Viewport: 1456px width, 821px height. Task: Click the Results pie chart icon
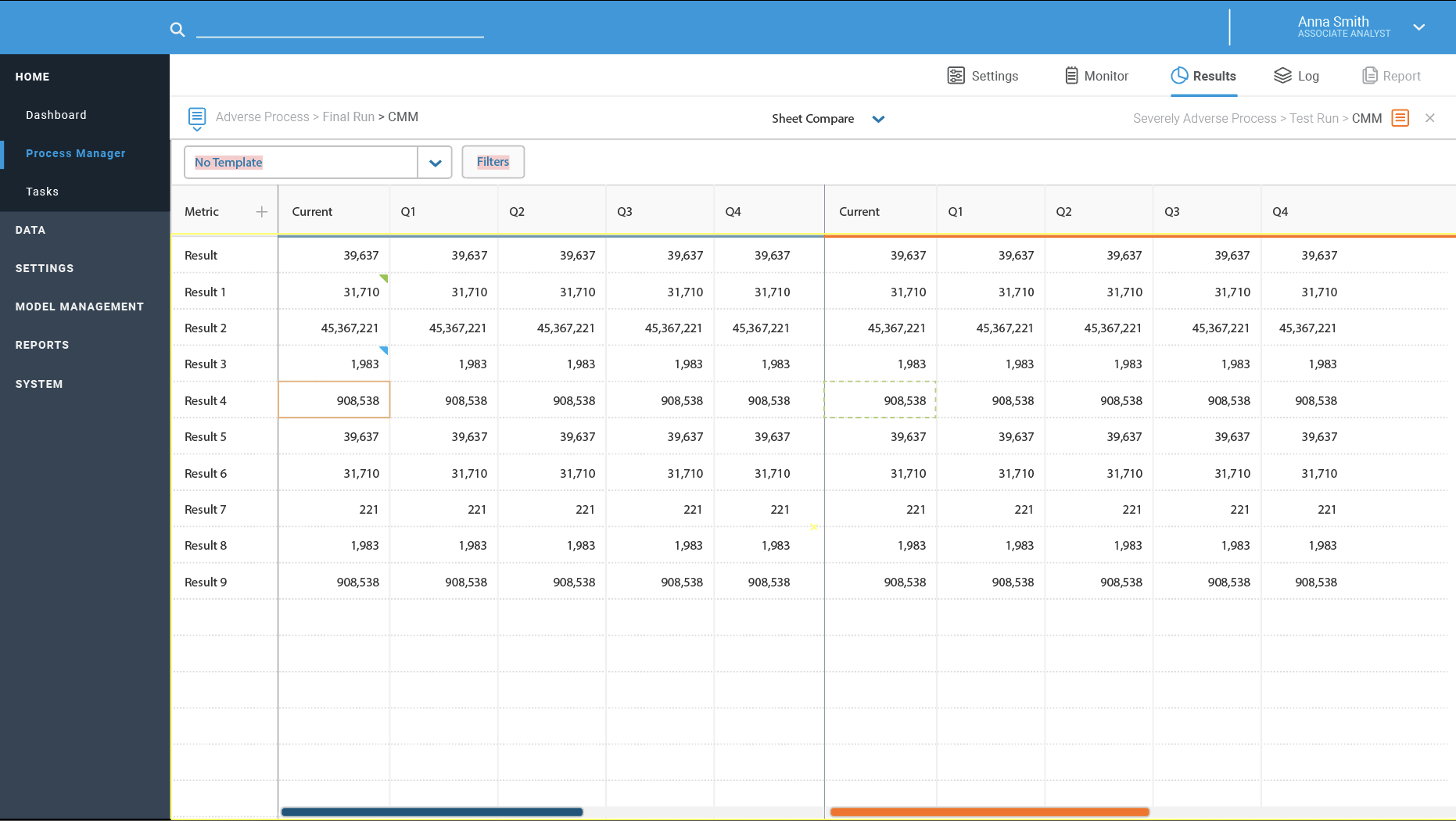coord(1179,76)
